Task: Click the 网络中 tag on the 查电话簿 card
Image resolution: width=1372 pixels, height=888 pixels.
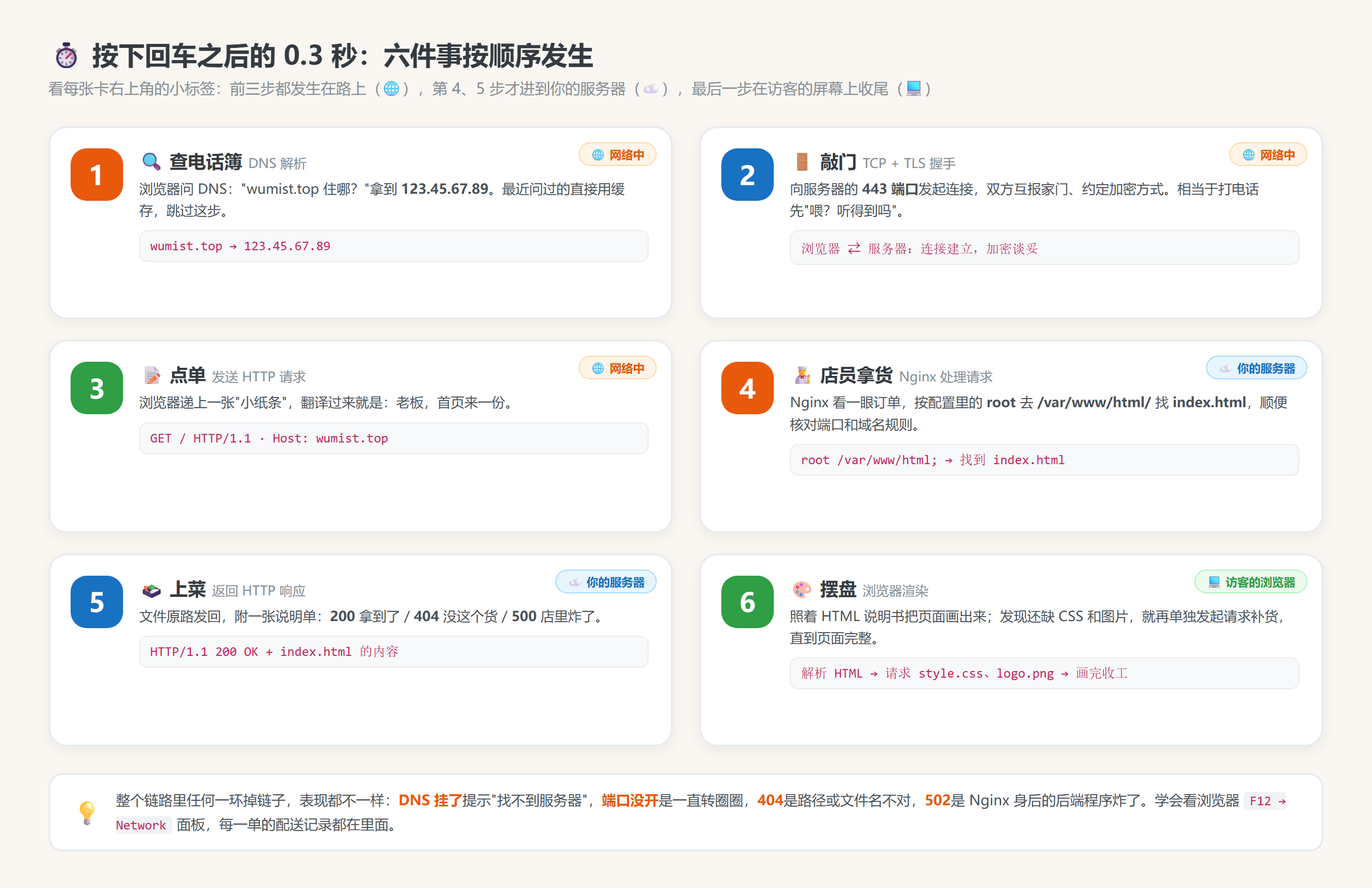Action: click(x=617, y=154)
